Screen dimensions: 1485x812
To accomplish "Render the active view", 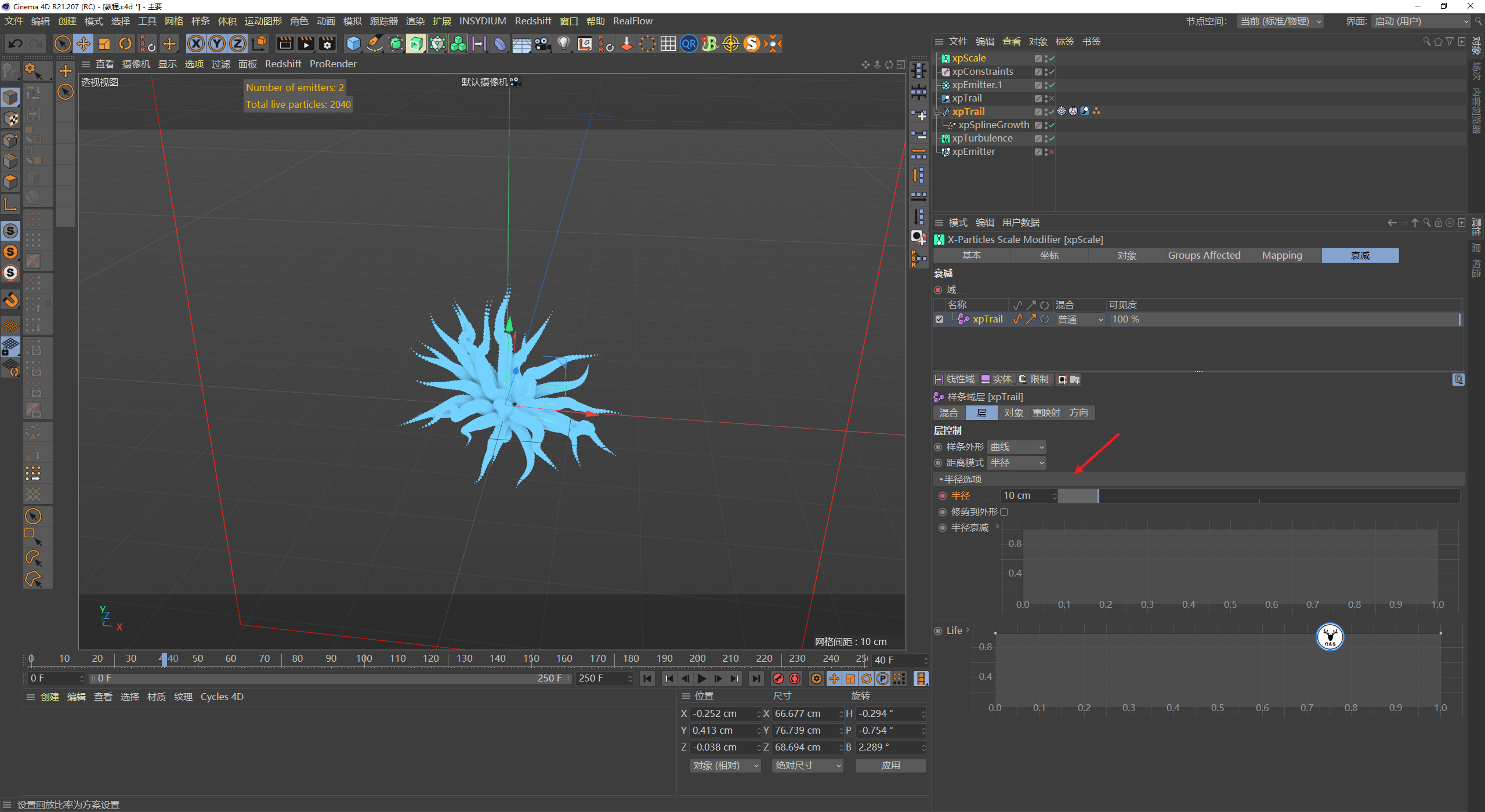I will click(285, 43).
